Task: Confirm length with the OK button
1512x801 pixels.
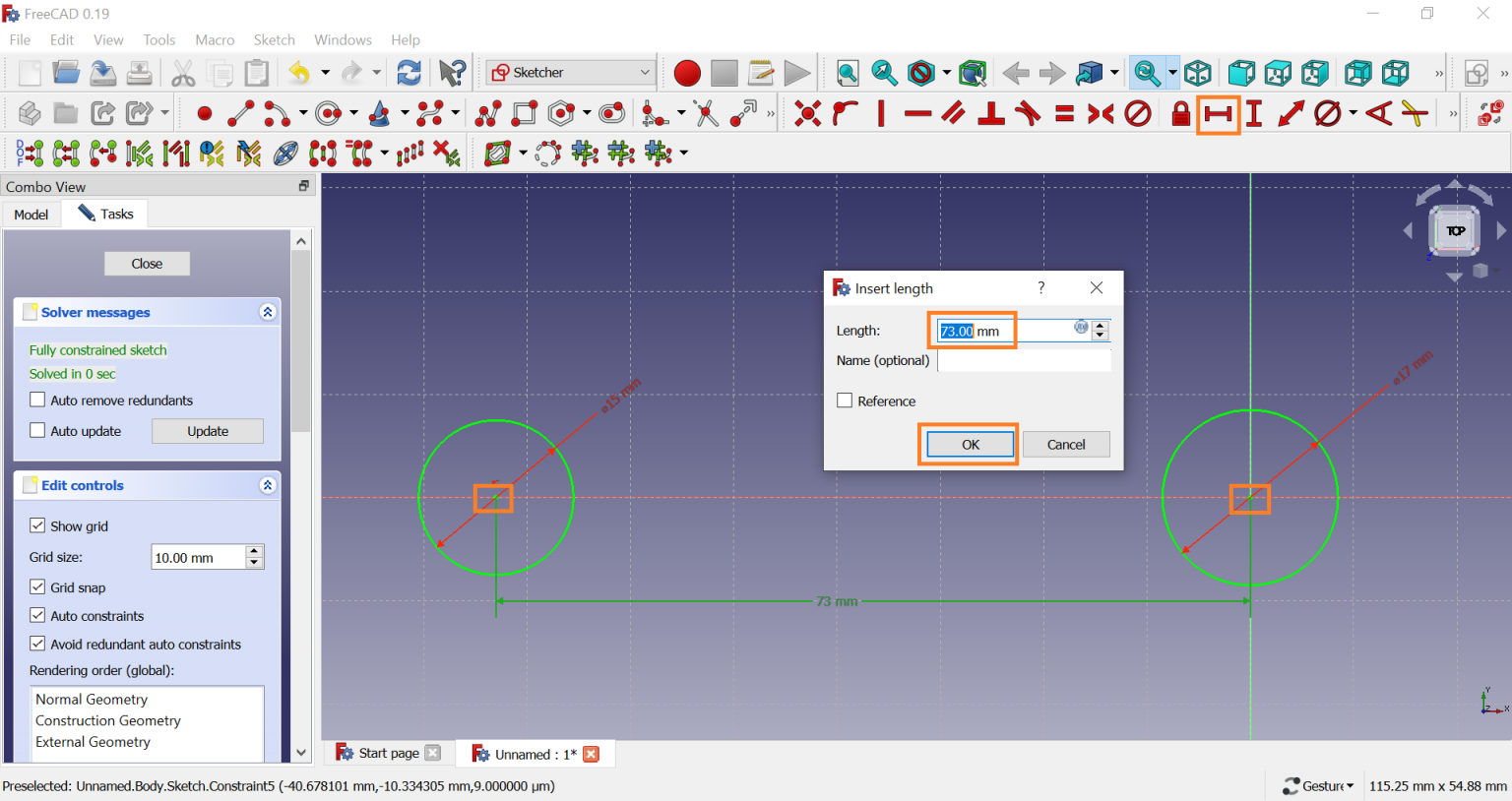Action: (x=970, y=445)
